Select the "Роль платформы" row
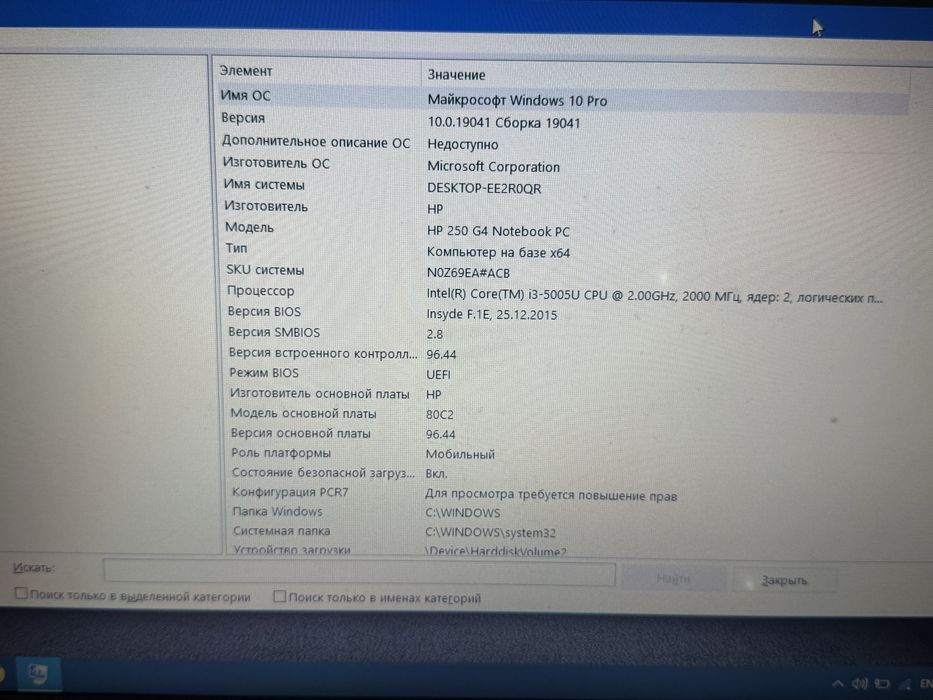The height and width of the screenshot is (700, 933). (281, 453)
